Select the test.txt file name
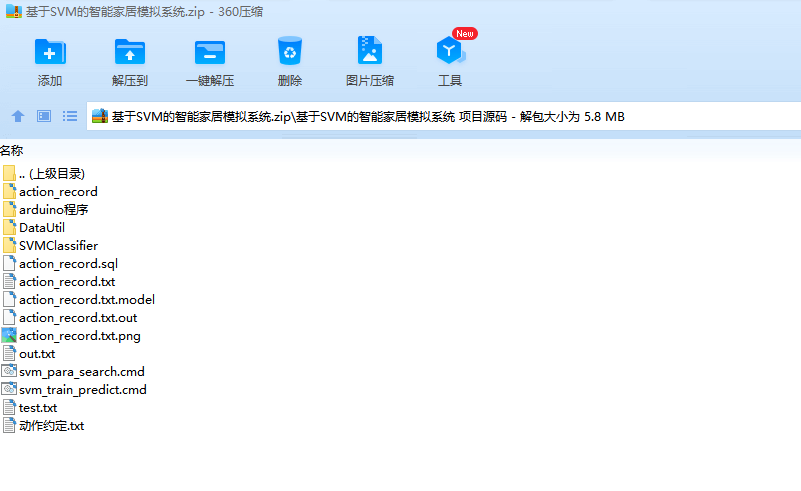The height and width of the screenshot is (491, 801). coord(38,408)
